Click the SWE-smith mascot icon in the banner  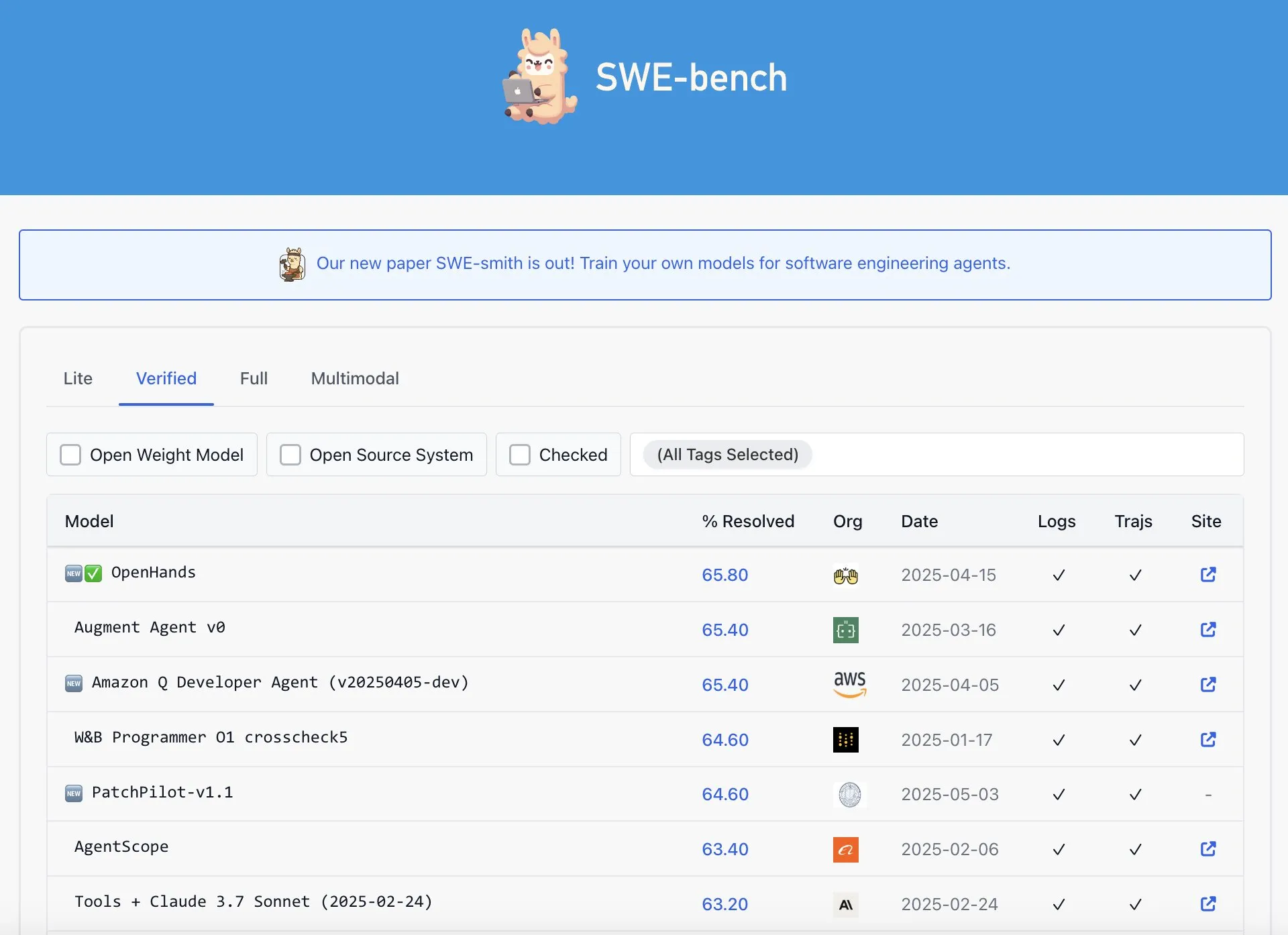292,264
